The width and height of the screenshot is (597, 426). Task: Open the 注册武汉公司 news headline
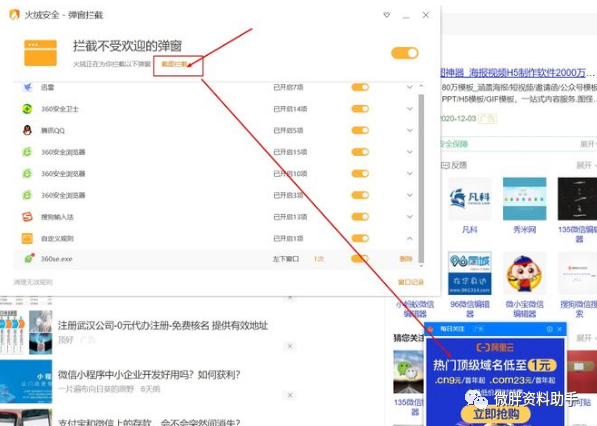click(x=163, y=325)
